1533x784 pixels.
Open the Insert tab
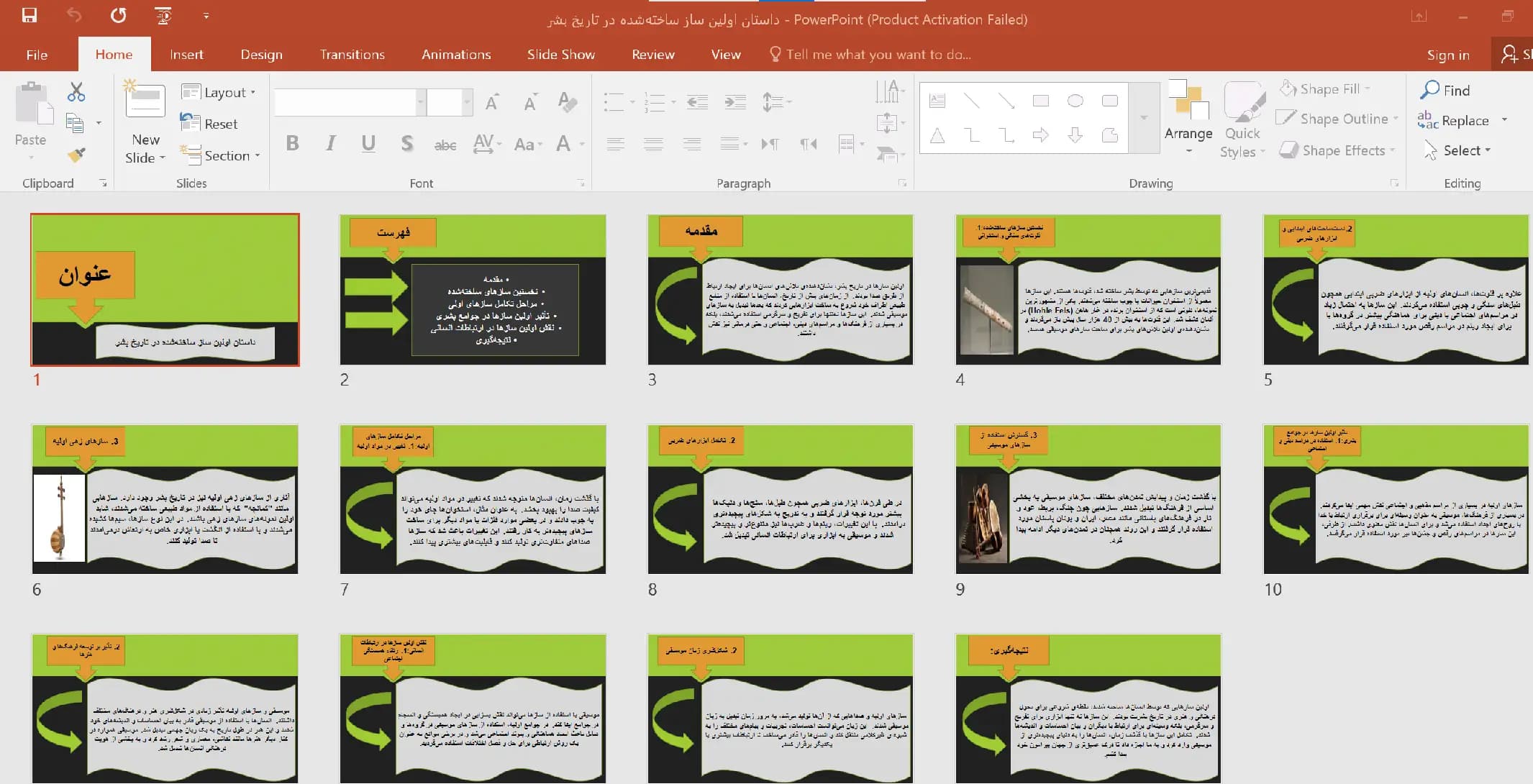[186, 55]
